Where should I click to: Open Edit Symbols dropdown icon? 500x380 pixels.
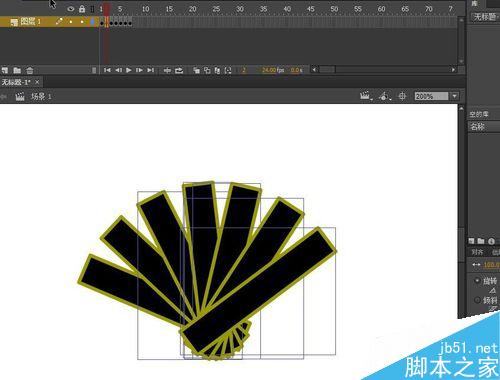pos(385,96)
